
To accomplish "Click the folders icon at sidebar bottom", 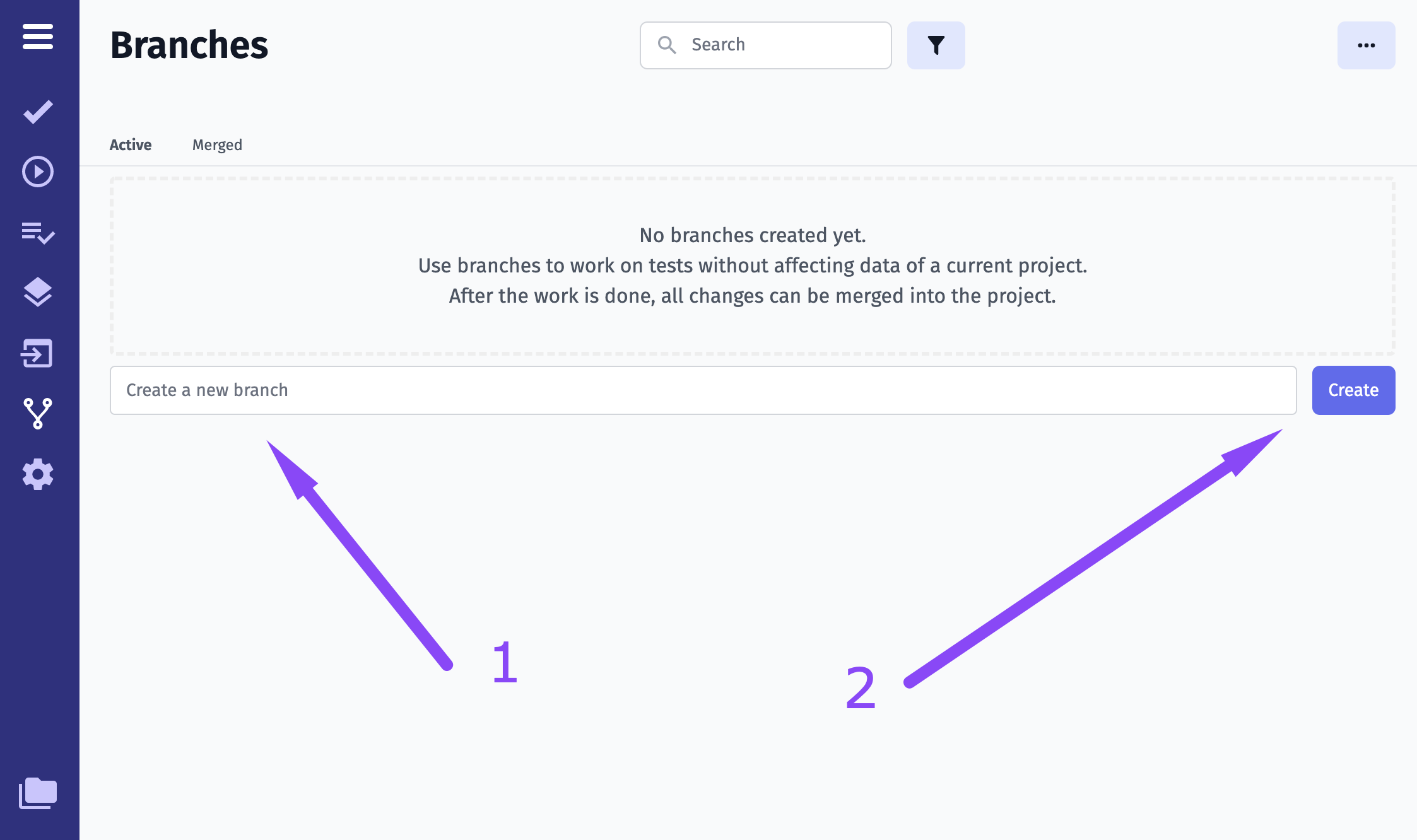I will tap(38, 793).
